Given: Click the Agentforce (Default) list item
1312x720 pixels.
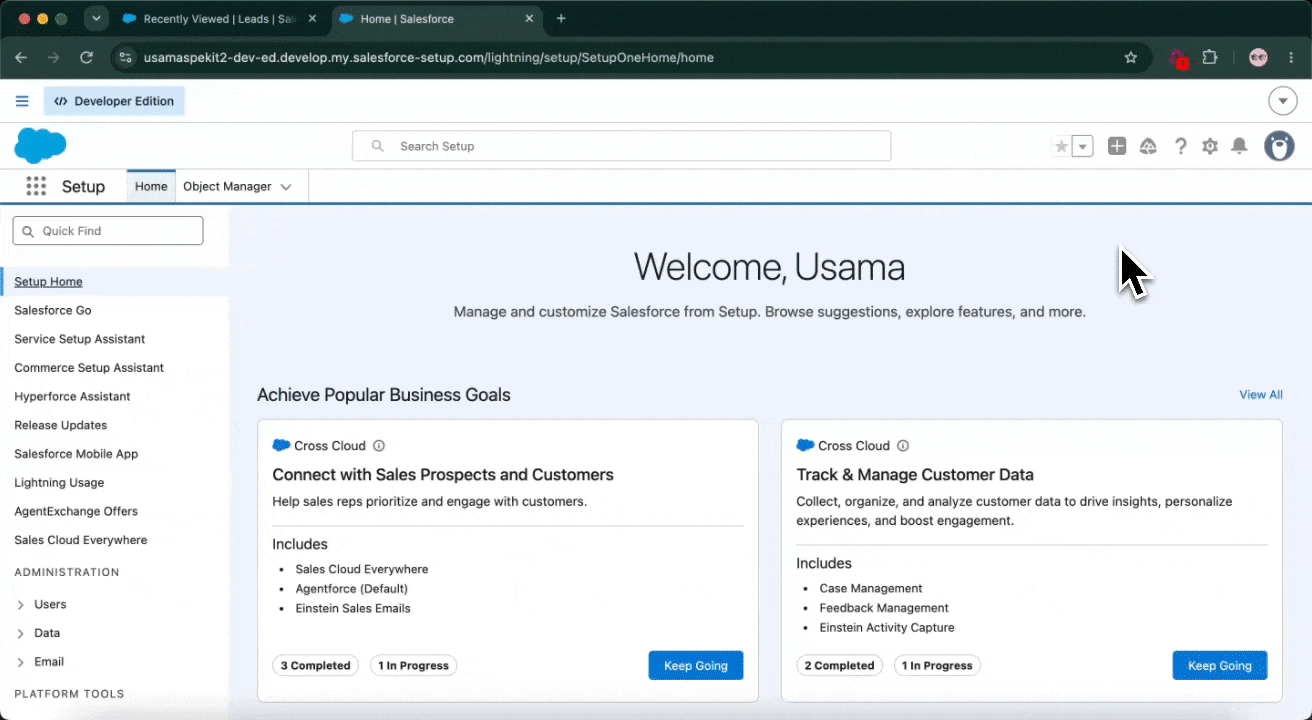Looking at the screenshot, I should point(352,589).
